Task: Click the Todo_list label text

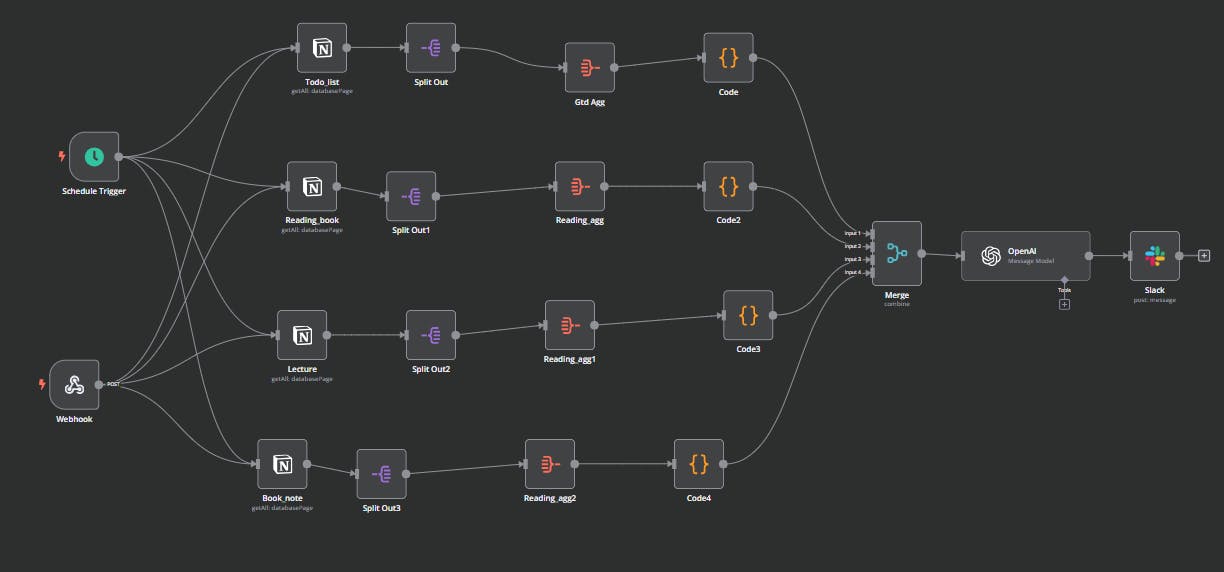Action: point(322,82)
